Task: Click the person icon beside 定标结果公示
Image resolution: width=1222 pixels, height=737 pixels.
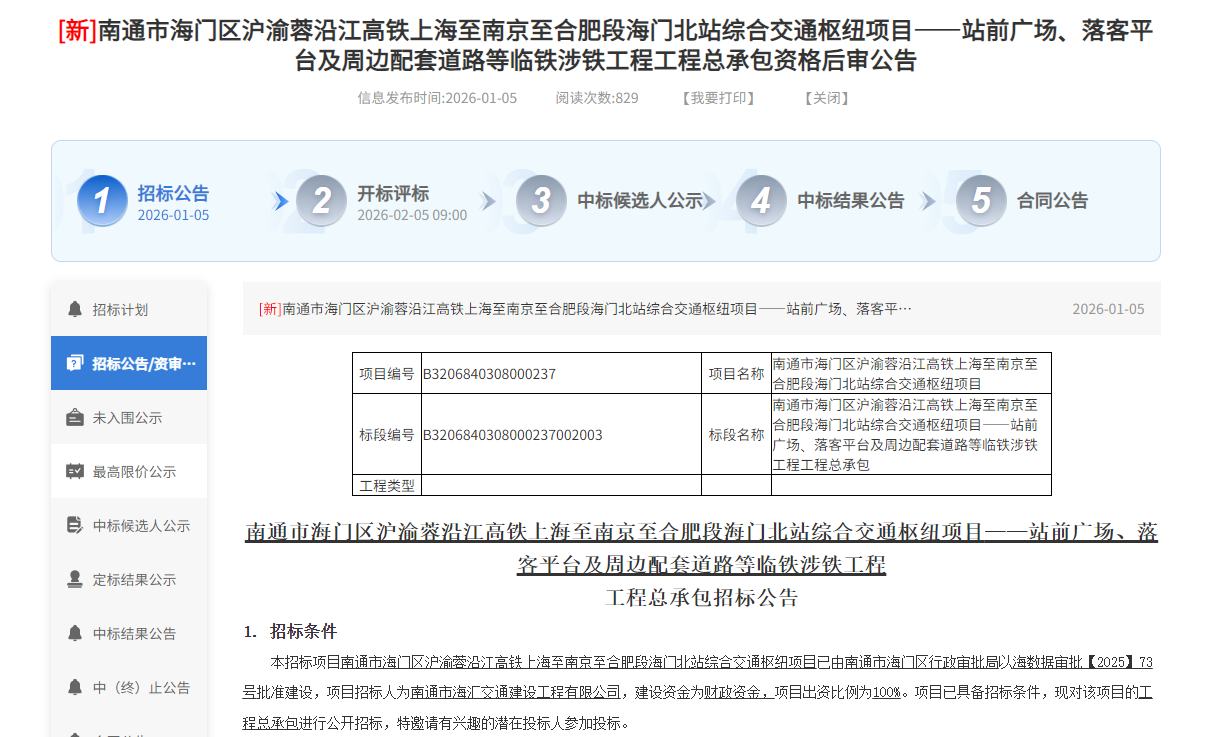Action: [x=73, y=579]
